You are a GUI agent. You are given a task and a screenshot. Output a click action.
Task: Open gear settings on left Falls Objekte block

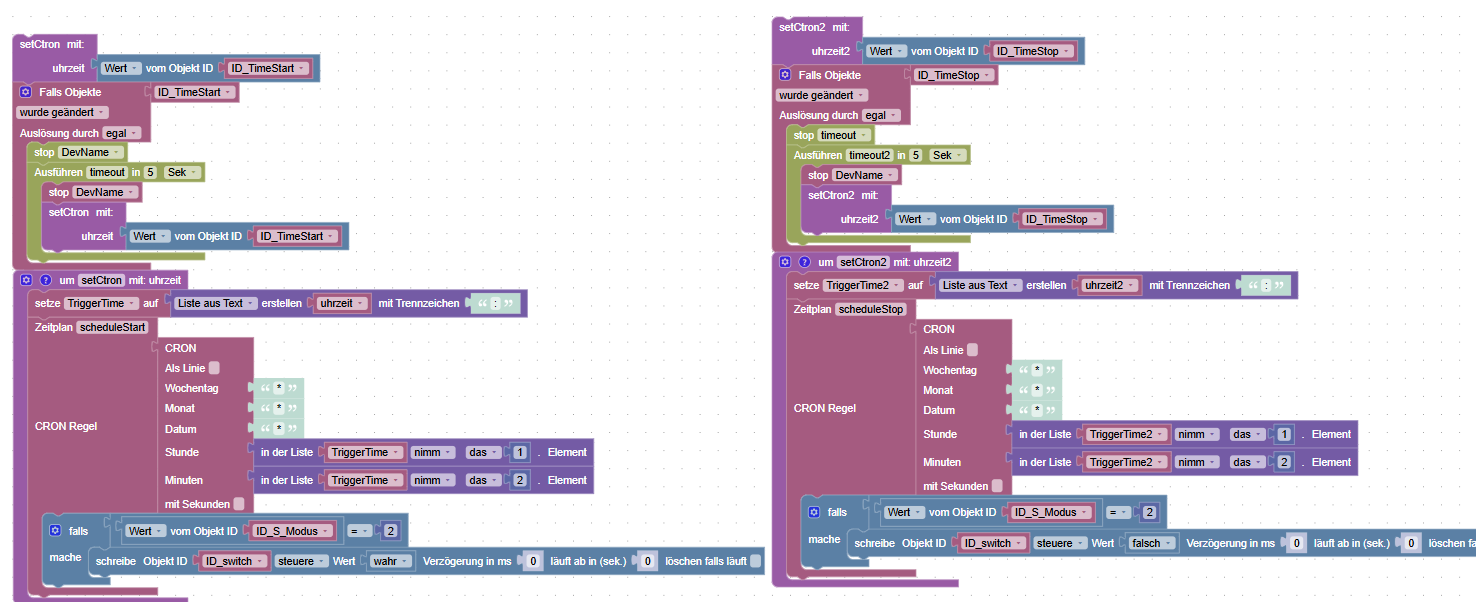(x=26, y=92)
